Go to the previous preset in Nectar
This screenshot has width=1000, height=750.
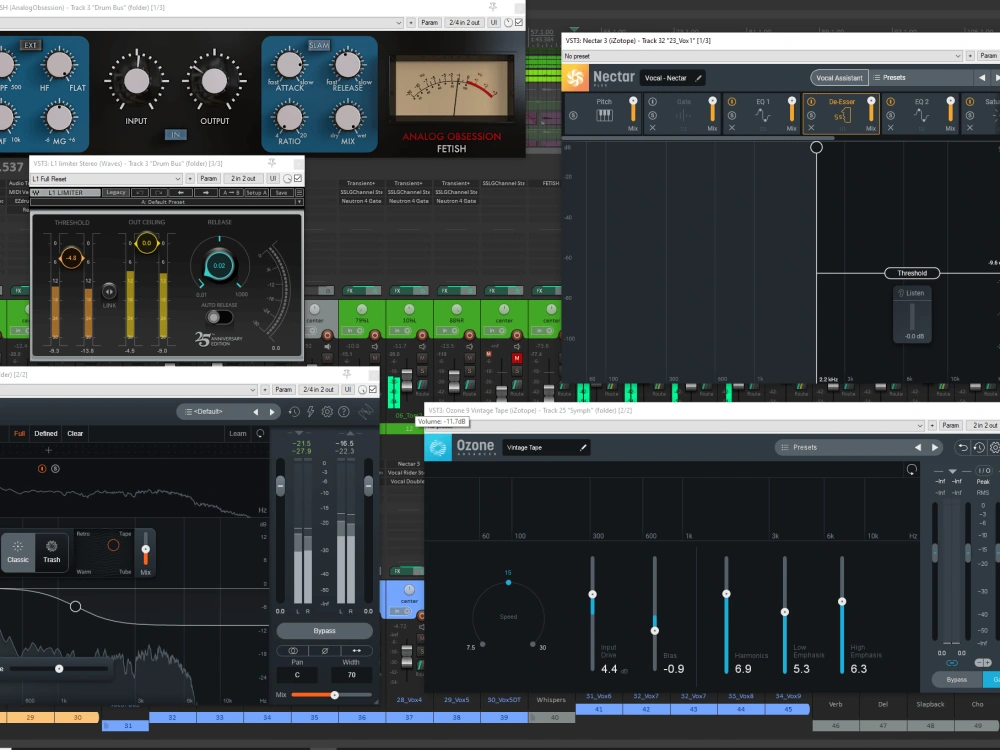(982, 78)
